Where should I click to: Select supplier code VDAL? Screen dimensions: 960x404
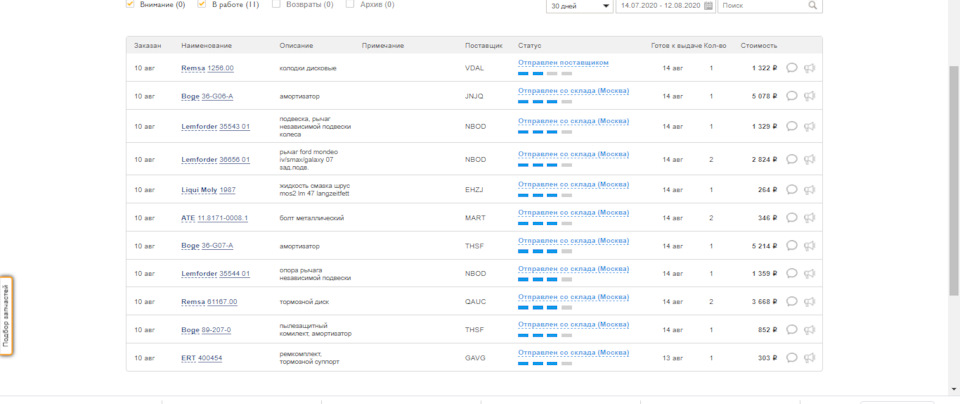click(x=474, y=69)
